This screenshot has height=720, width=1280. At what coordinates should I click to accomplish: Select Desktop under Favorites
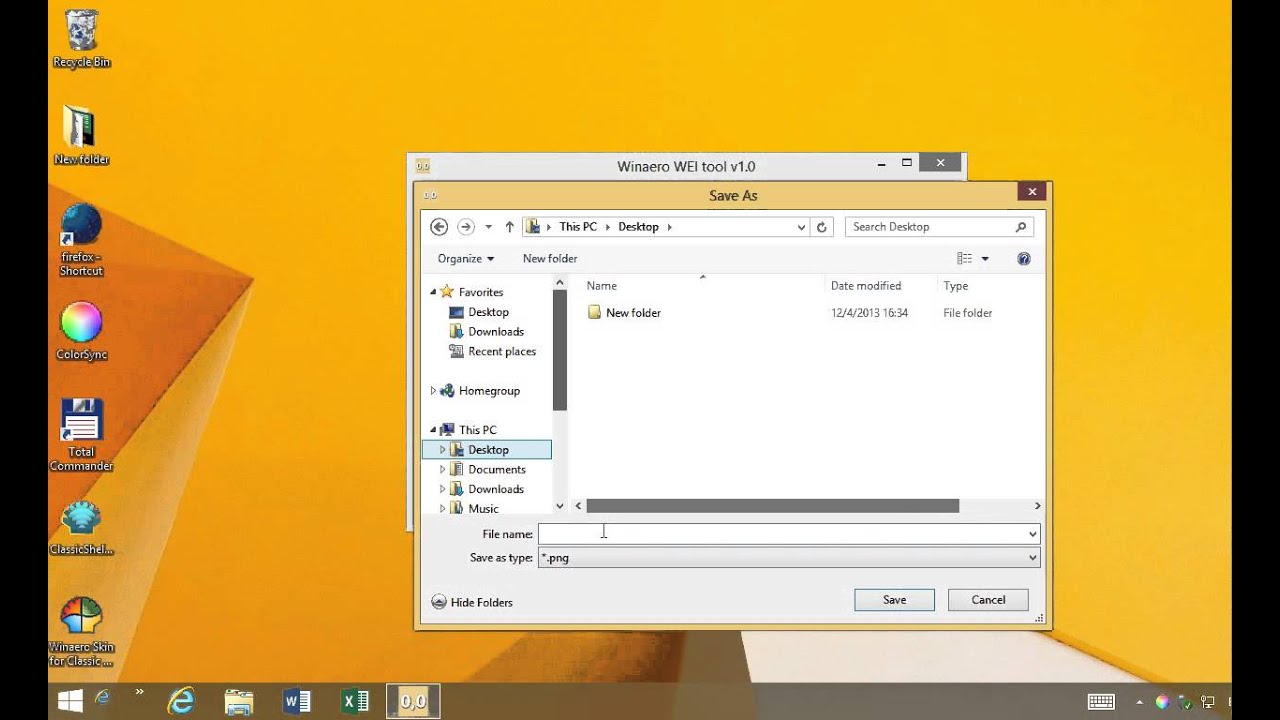tap(488, 312)
